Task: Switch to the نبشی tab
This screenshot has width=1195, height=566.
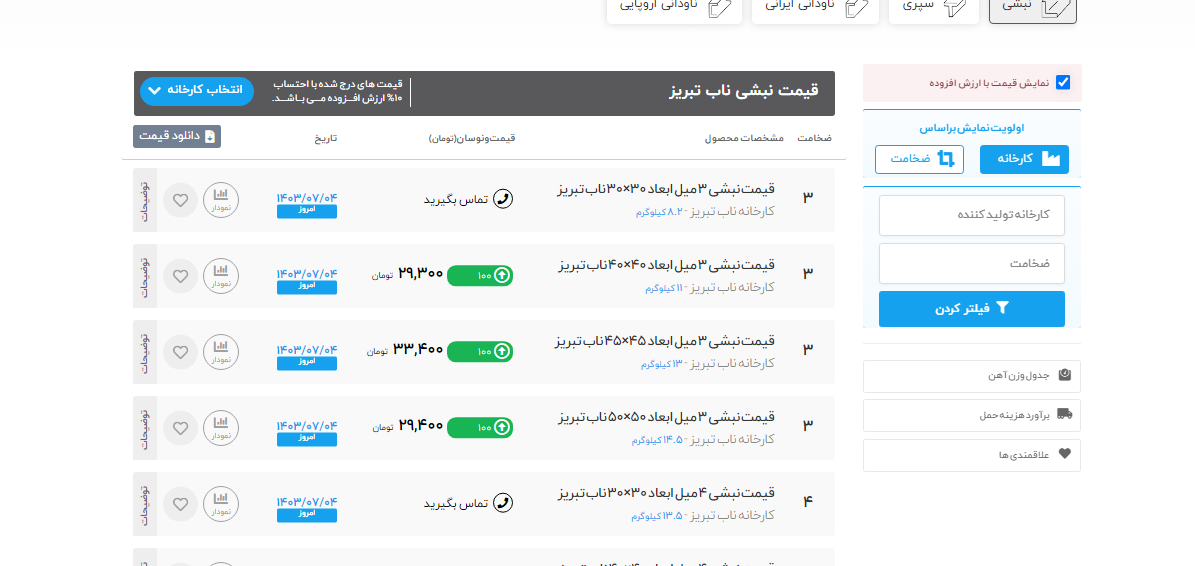Action: coord(1032,7)
